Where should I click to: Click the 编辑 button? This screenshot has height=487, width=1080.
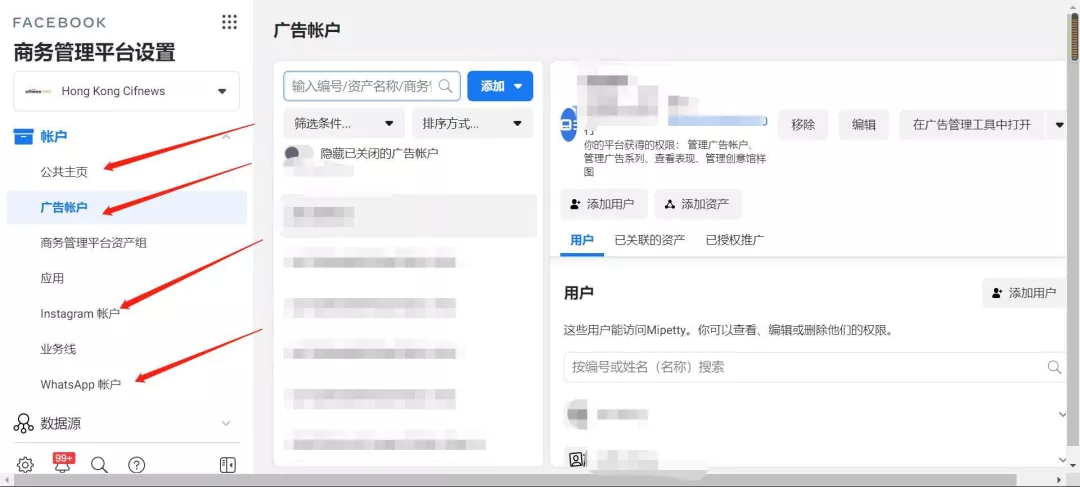864,125
